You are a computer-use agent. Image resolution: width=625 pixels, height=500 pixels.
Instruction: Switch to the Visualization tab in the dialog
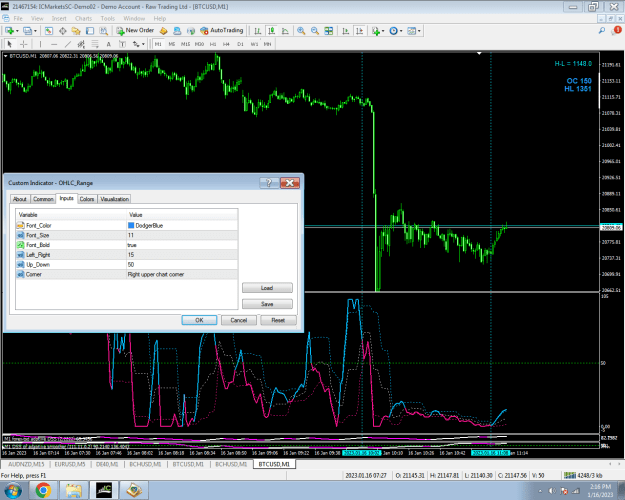[114, 199]
